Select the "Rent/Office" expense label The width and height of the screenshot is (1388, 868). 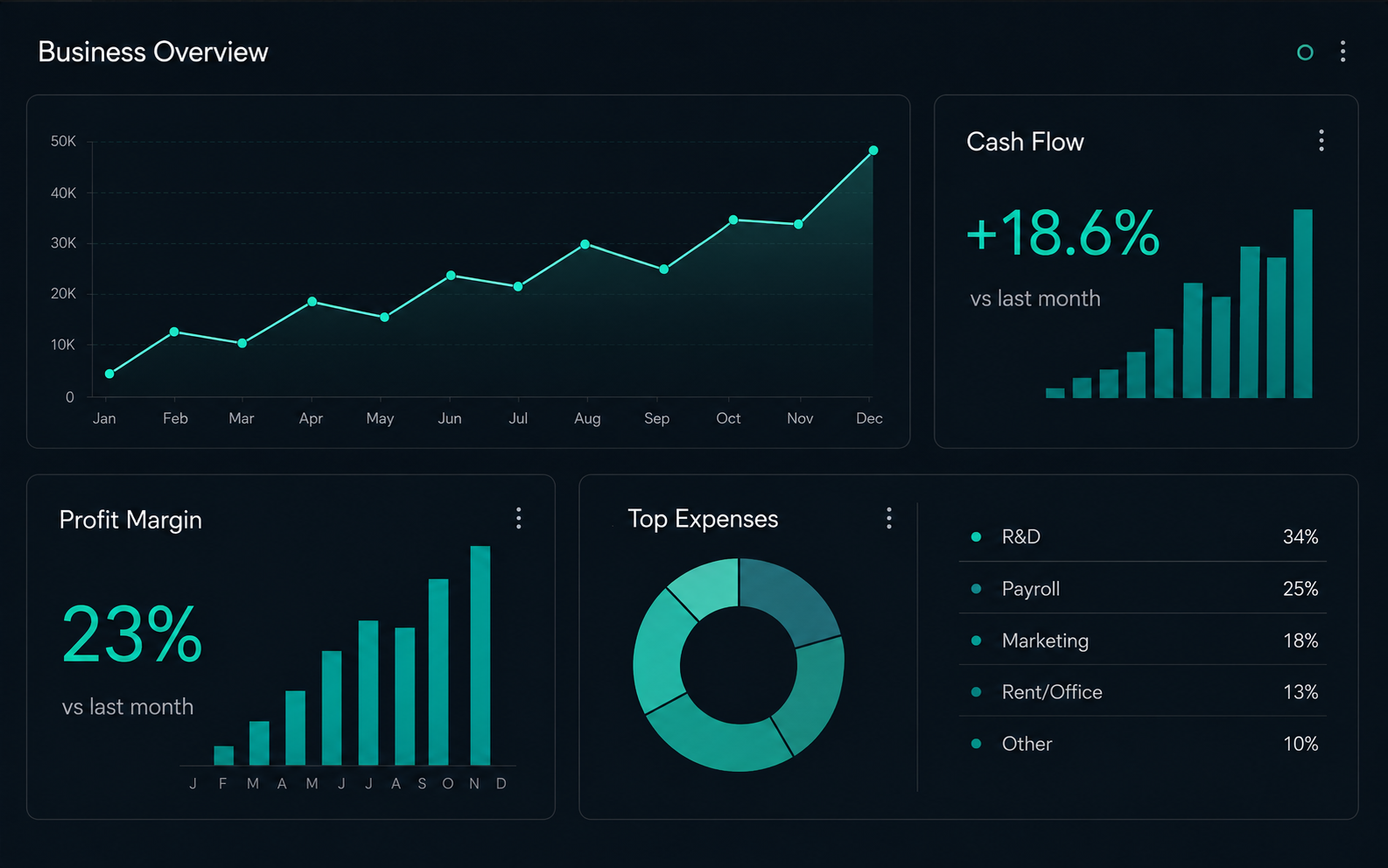[x=1052, y=692]
